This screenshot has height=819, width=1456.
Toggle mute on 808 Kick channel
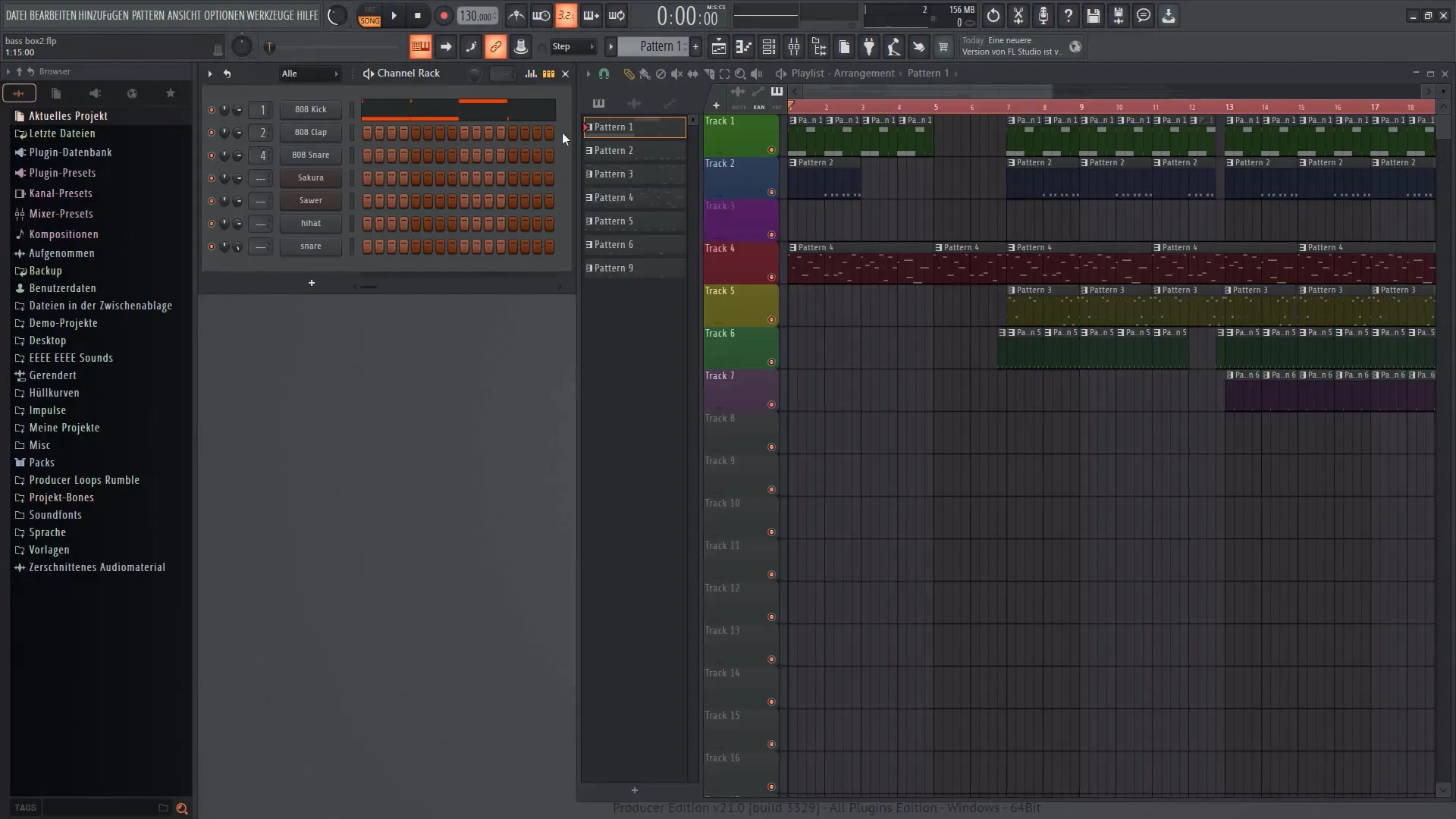(x=211, y=109)
